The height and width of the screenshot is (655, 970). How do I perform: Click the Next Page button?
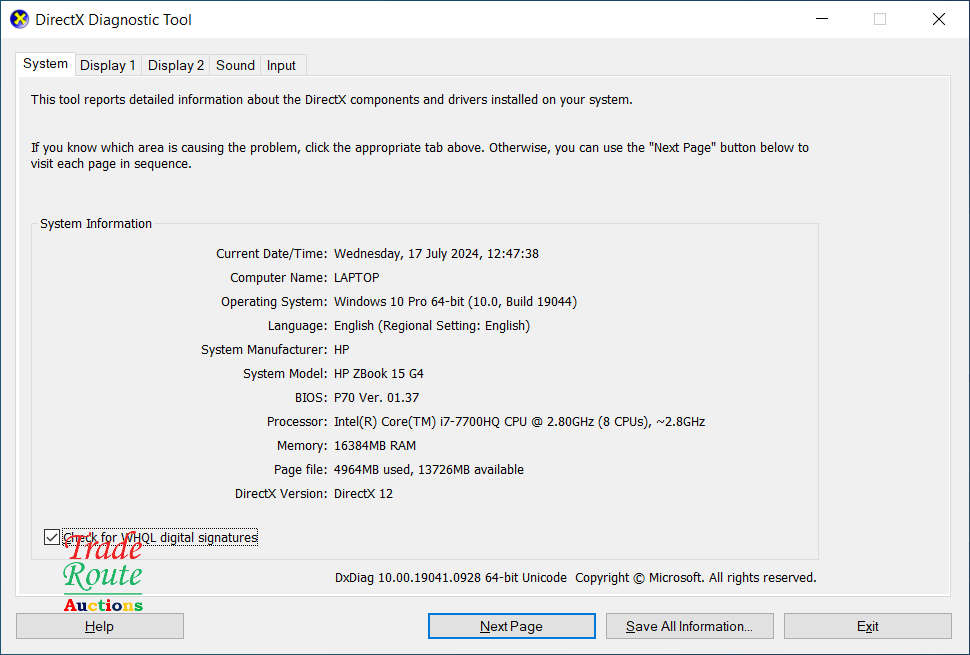coord(511,625)
